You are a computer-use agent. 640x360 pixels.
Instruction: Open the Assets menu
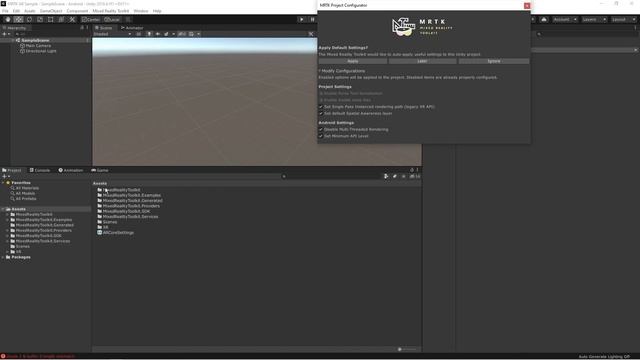30,11
